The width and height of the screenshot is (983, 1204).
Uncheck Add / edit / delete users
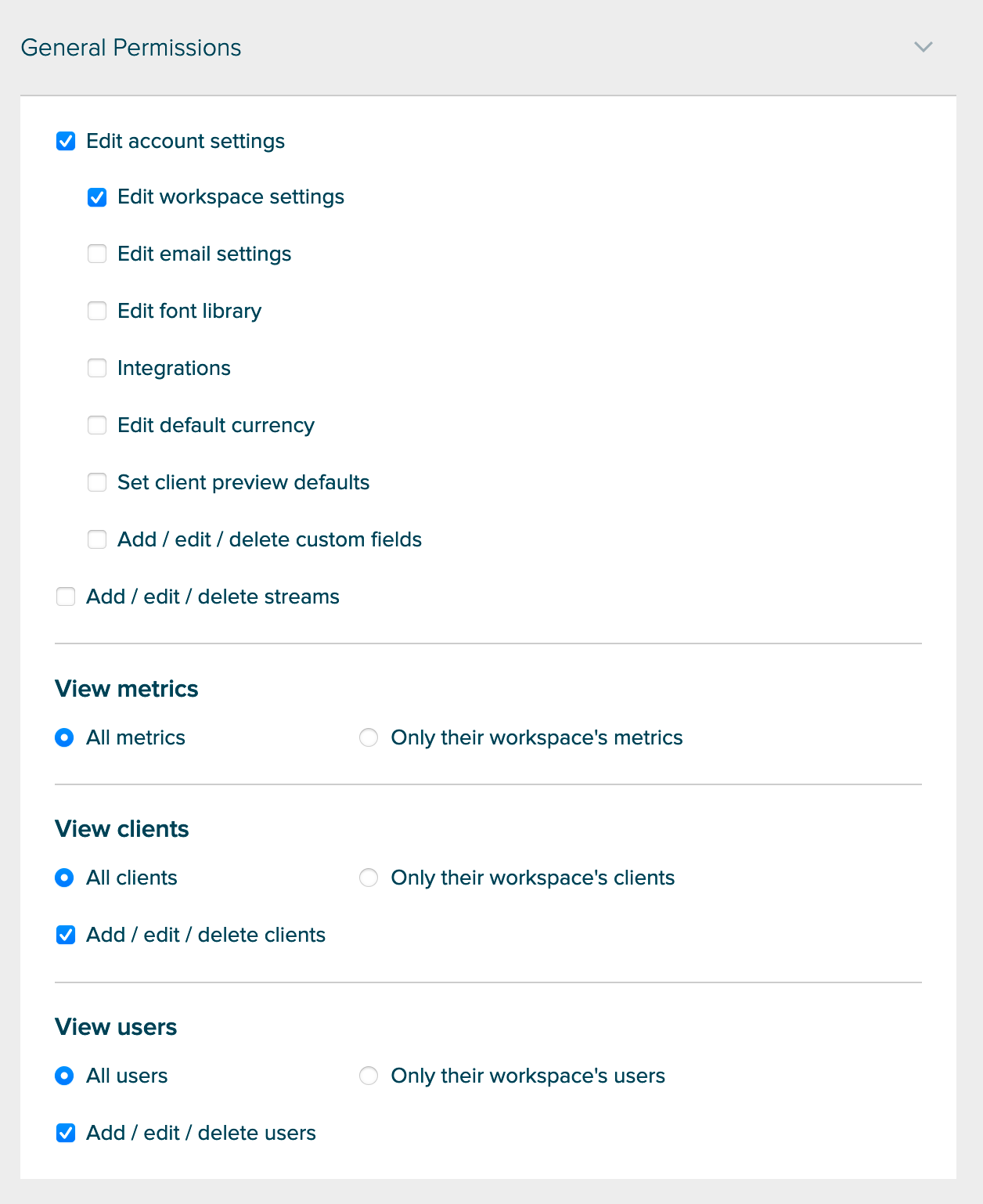pos(66,1133)
